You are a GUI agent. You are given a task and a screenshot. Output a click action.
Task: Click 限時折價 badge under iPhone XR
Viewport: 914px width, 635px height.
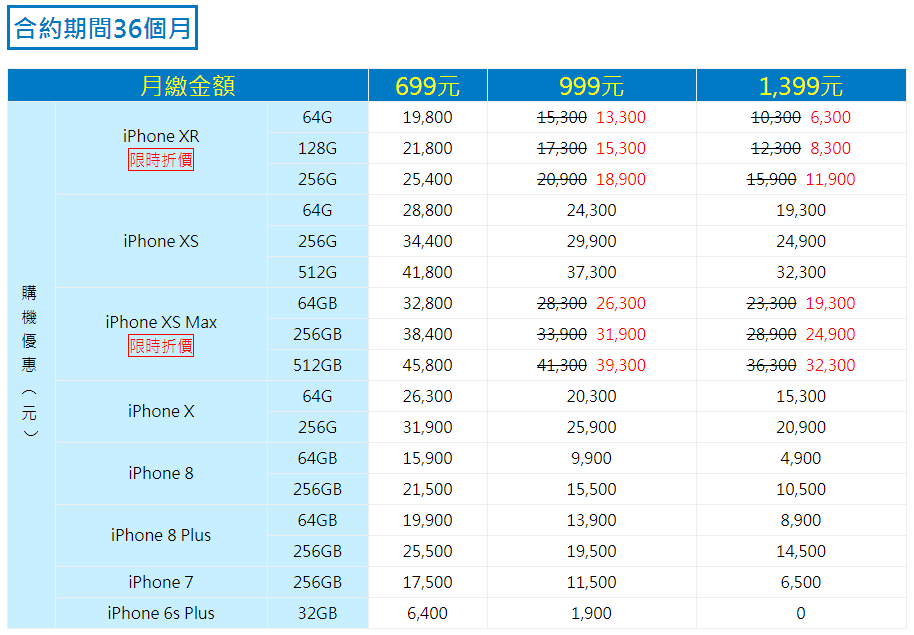tap(161, 160)
